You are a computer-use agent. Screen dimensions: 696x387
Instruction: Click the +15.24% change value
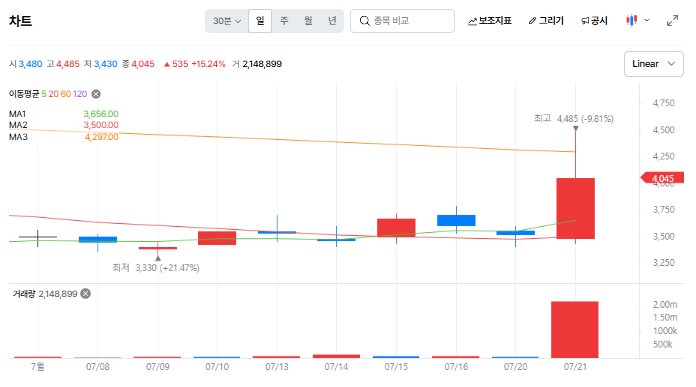[208, 64]
